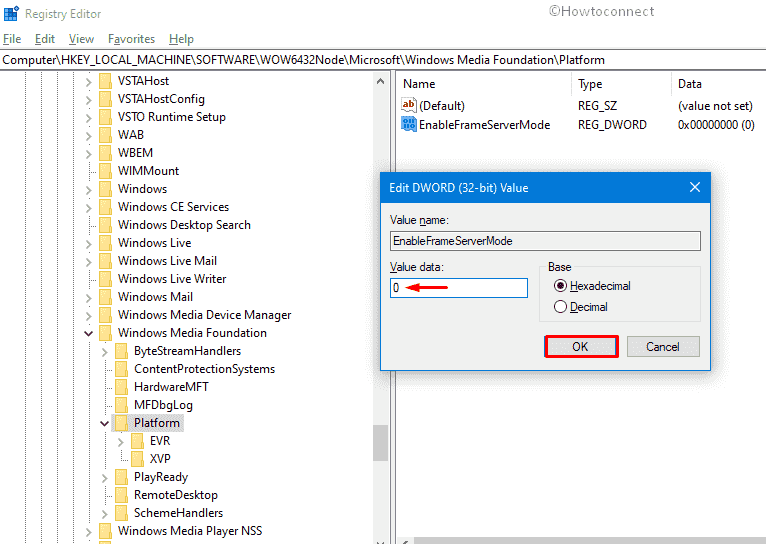
Task: Click the RemoteDesktop folder icon
Action: click(x=121, y=495)
